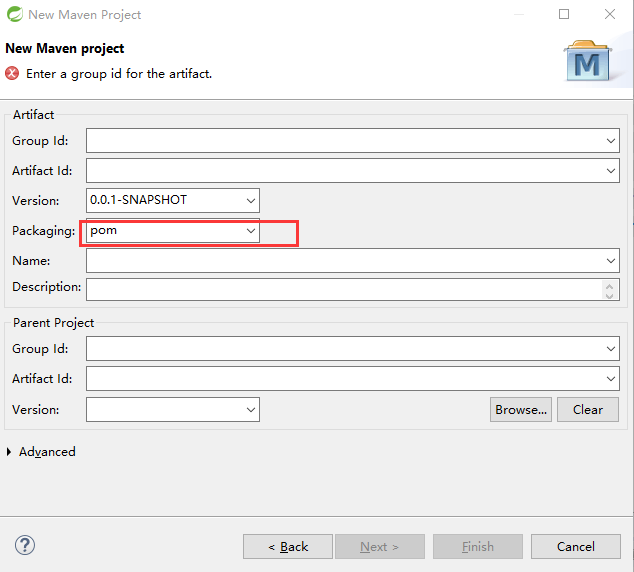Open the artifact Group Id dropdown arrow
This screenshot has width=634, height=572.
tap(611, 141)
